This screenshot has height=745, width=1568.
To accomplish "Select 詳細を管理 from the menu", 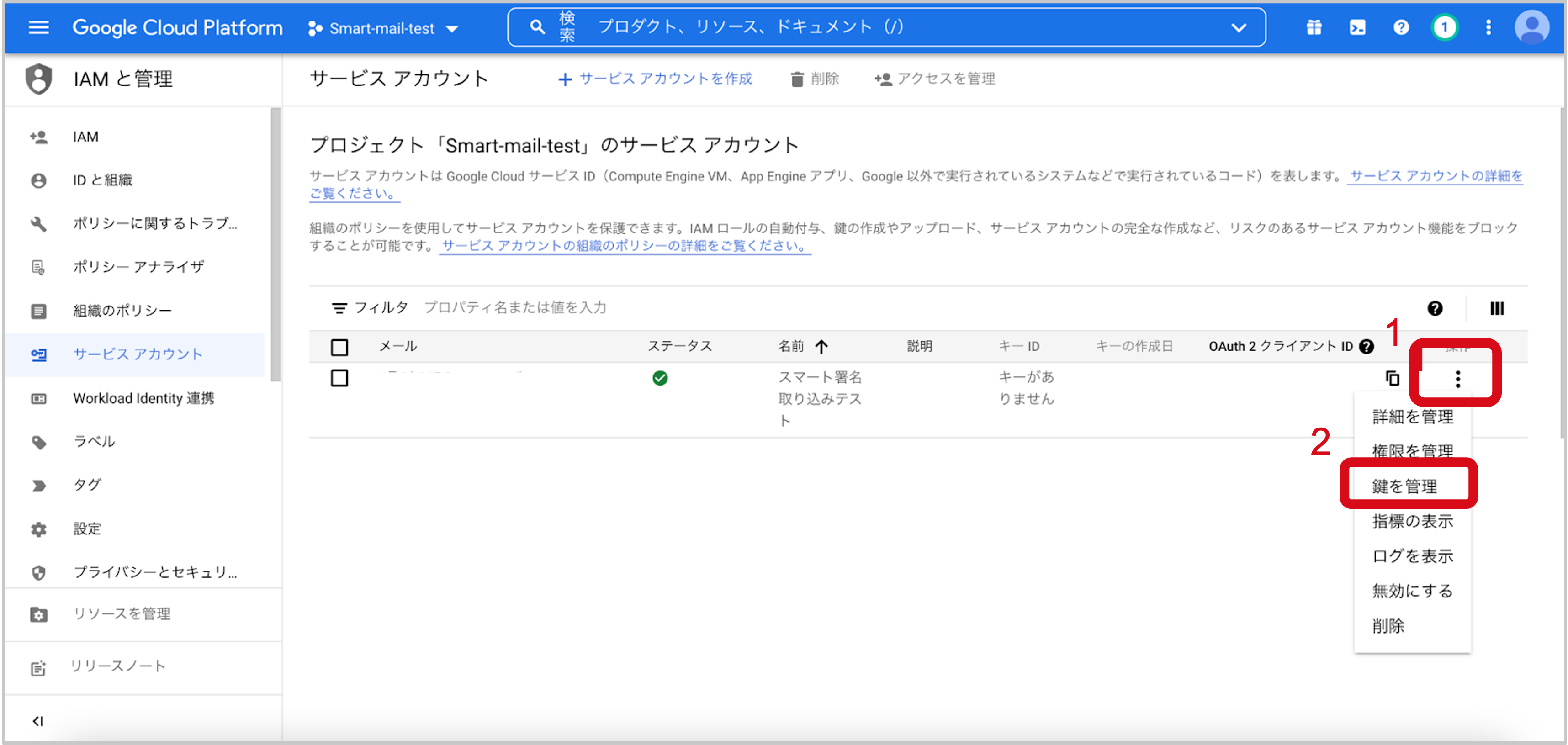I will [x=1412, y=417].
